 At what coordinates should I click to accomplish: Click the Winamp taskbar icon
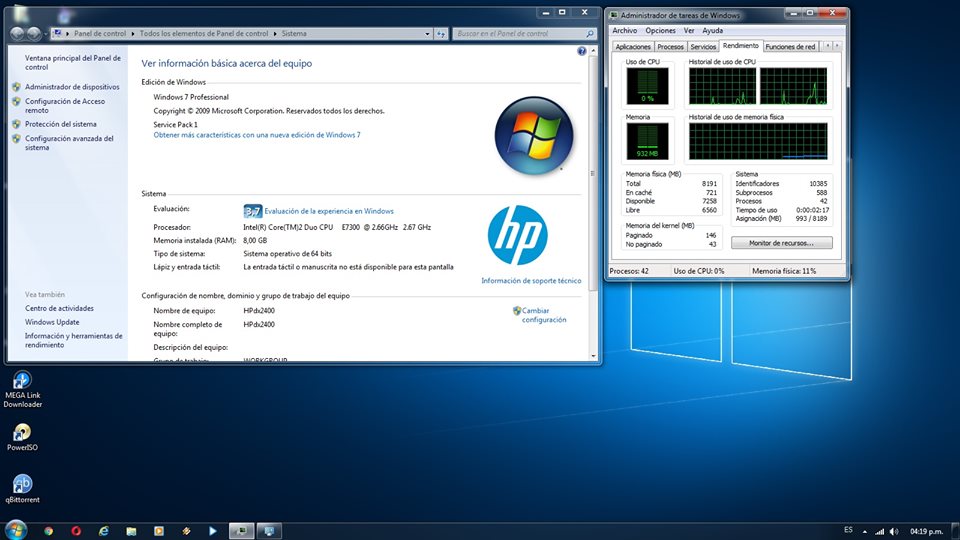pyautogui.click(x=186, y=531)
